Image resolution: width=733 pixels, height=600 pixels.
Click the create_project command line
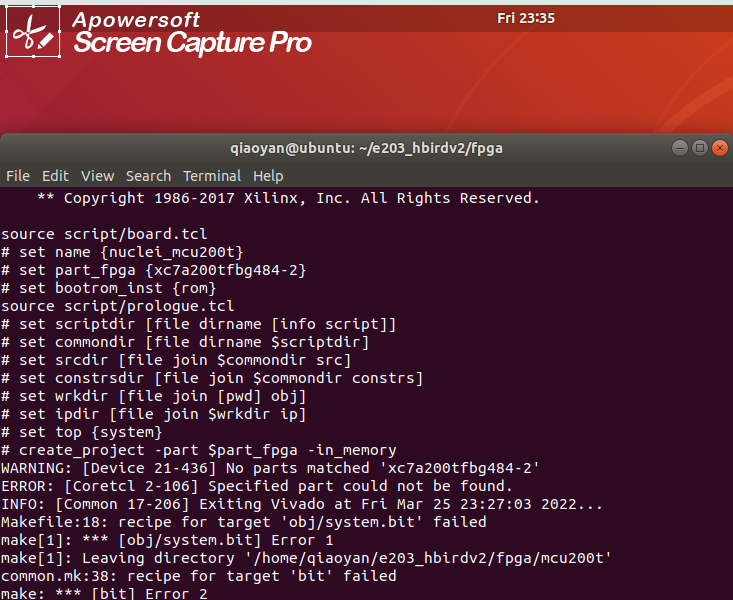point(199,450)
